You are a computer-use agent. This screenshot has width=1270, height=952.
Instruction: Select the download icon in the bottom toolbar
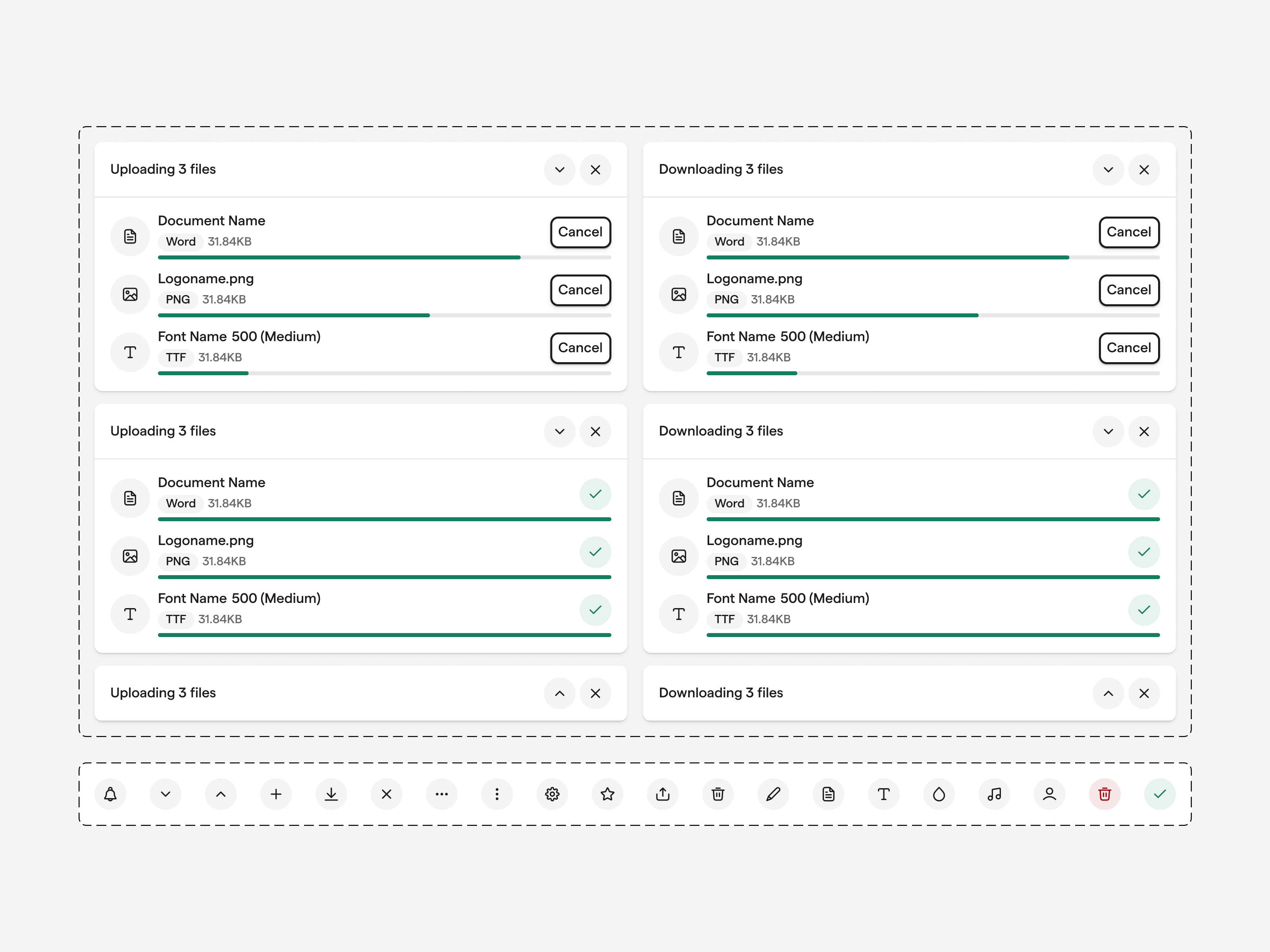click(x=331, y=794)
